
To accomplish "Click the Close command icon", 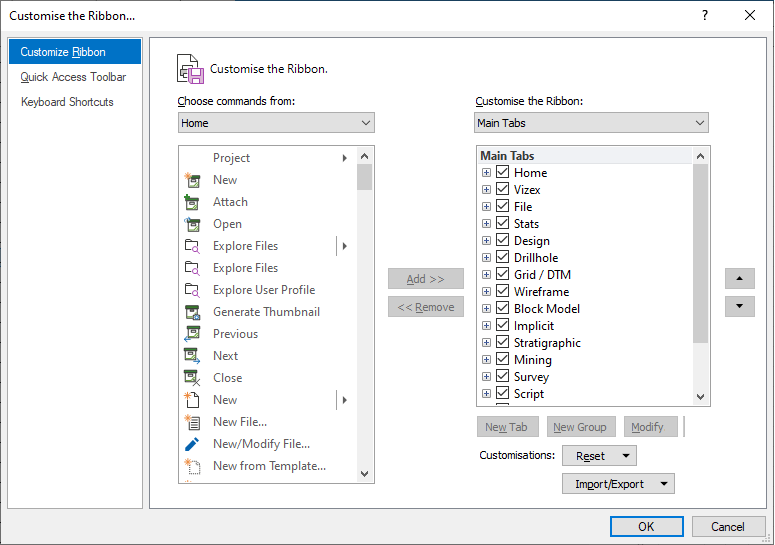I will (x=193, y=378).
